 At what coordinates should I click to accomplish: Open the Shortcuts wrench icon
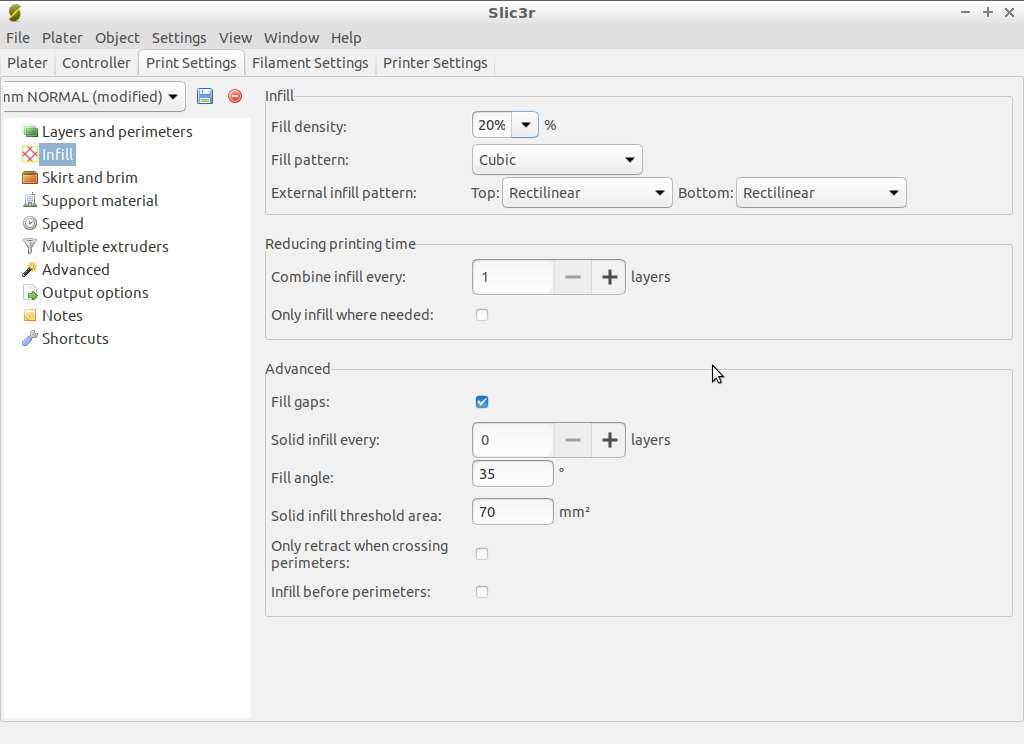pos(30,339)
